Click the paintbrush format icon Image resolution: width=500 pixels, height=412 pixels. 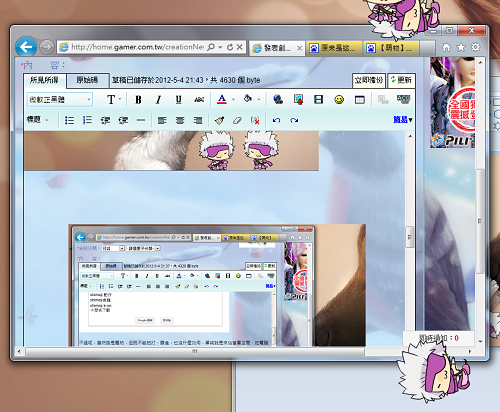[x=219, y=120]
